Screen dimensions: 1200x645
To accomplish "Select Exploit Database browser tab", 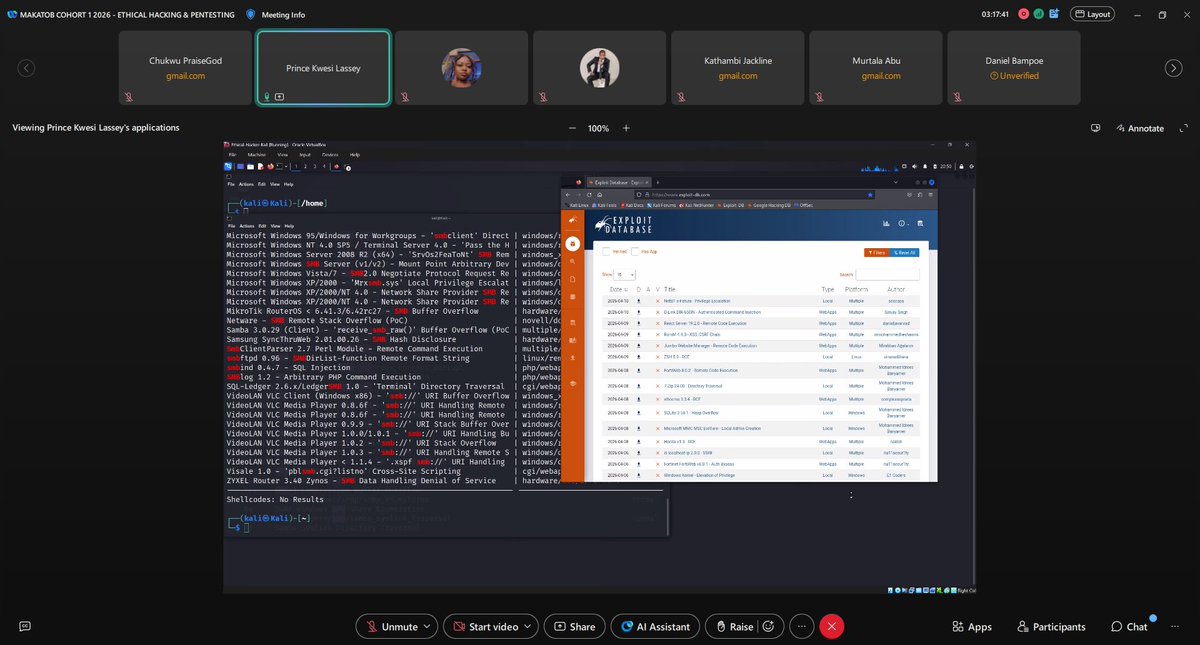I will click(x=618, y=182).
